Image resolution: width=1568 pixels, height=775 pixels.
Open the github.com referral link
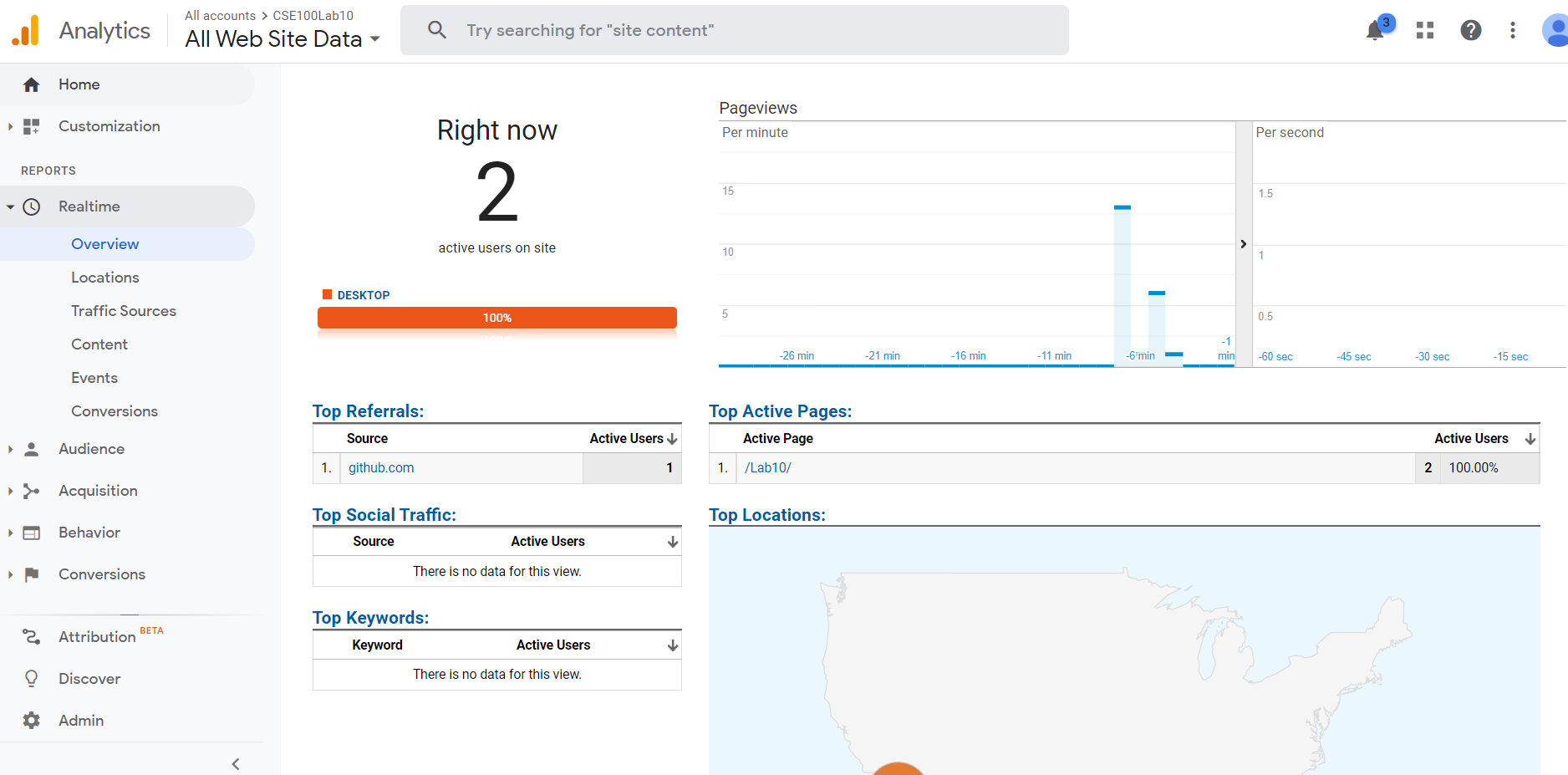tap(381, 468)
